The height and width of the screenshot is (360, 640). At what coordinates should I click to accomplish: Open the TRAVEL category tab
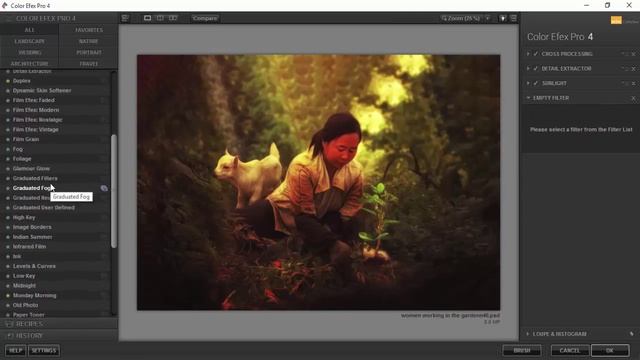click(x=89, y=64)
